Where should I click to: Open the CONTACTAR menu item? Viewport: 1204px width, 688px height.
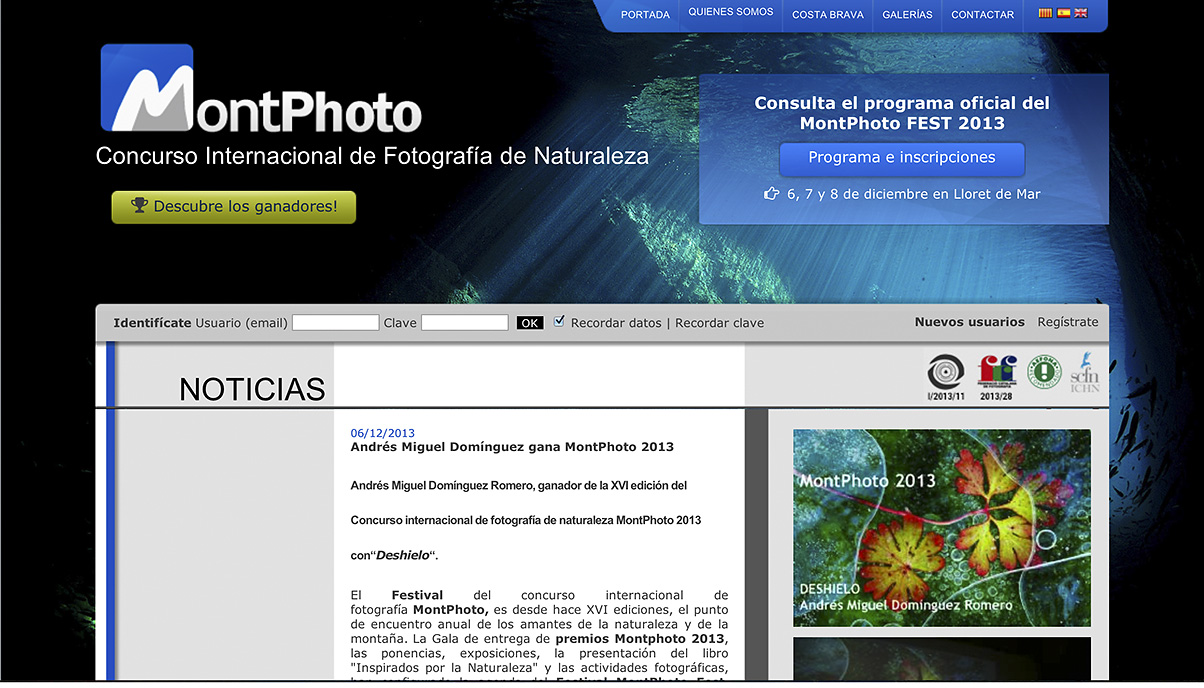pos(983,15)
